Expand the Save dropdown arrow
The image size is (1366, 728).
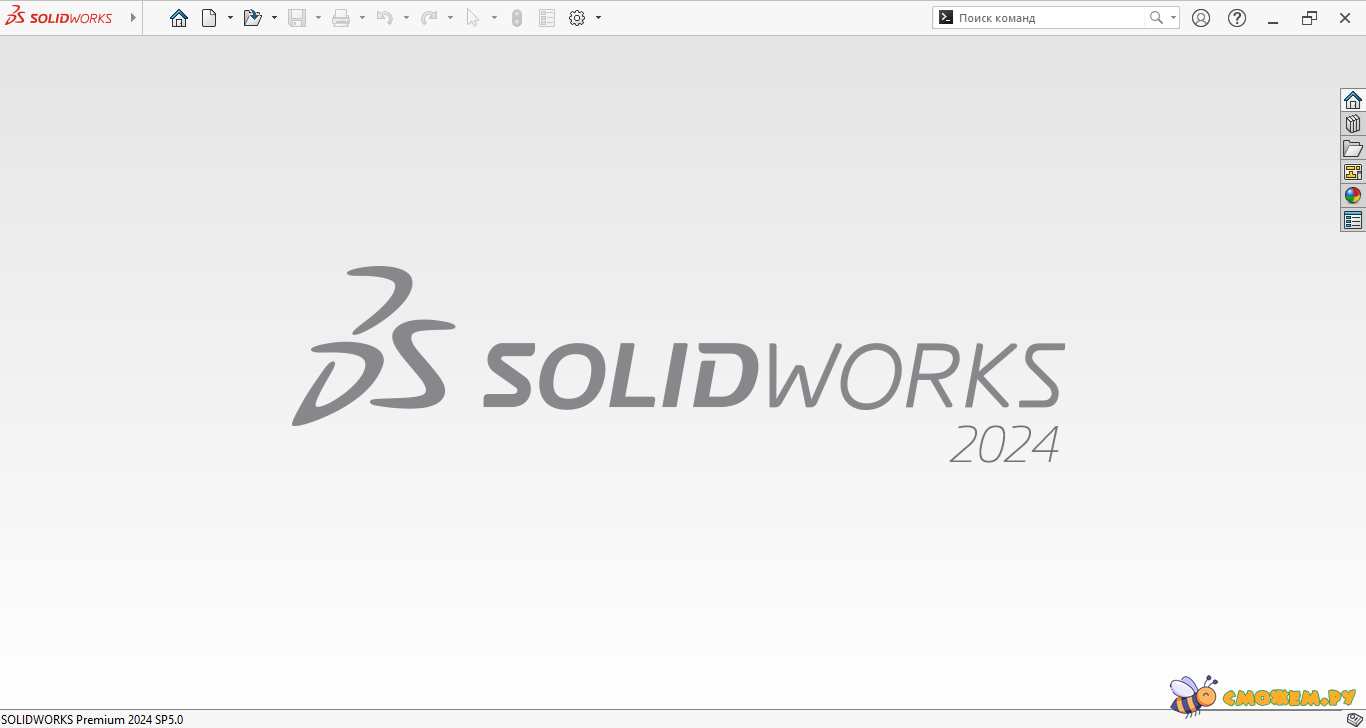[318, 18]
